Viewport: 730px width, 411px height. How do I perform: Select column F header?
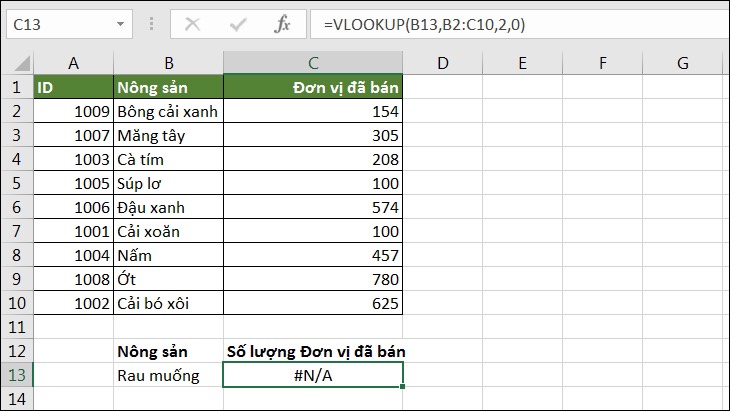[x=602, y=63]
